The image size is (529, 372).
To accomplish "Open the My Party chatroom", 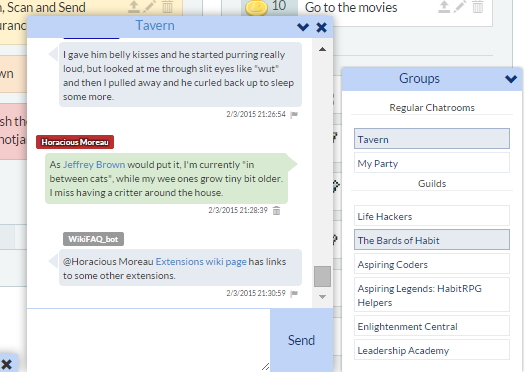I will click(x=431, y=163).
